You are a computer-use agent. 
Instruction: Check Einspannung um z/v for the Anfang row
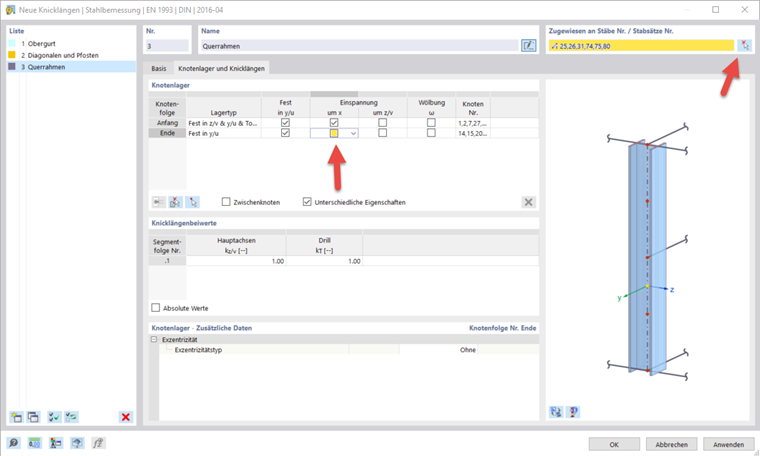[x=382, y=123]
